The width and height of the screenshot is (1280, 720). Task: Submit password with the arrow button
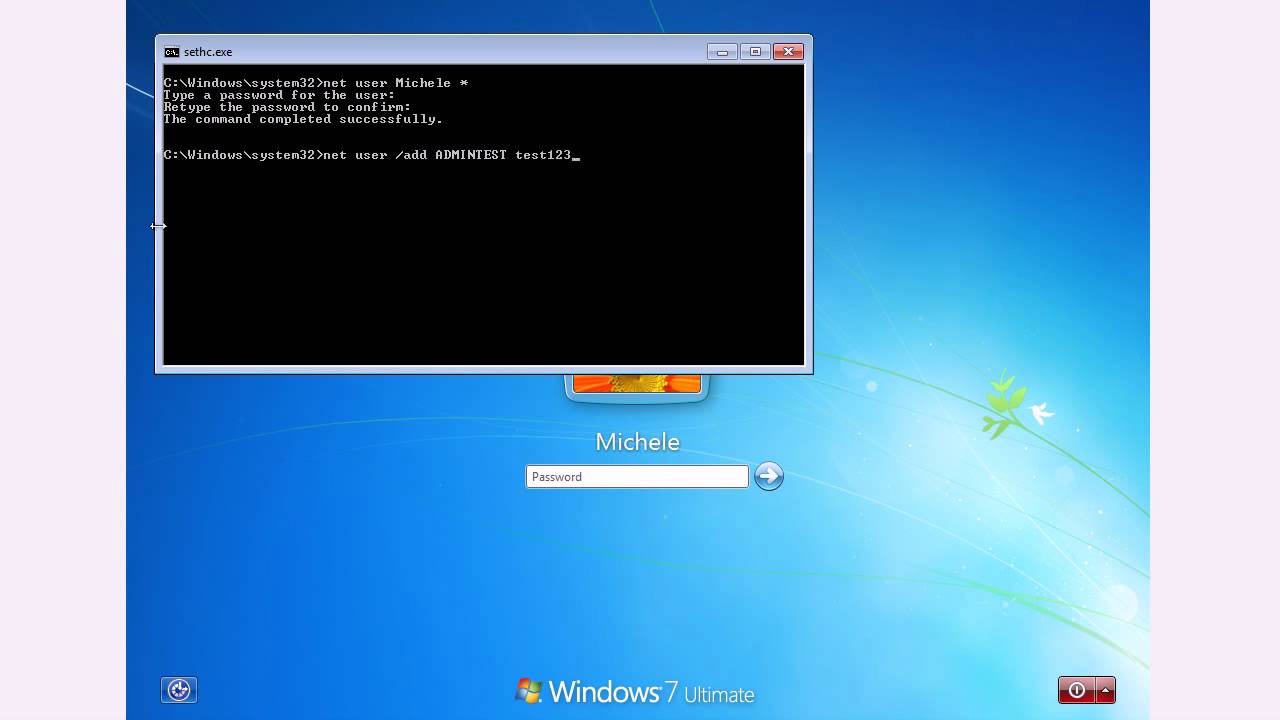pos(768,476)
